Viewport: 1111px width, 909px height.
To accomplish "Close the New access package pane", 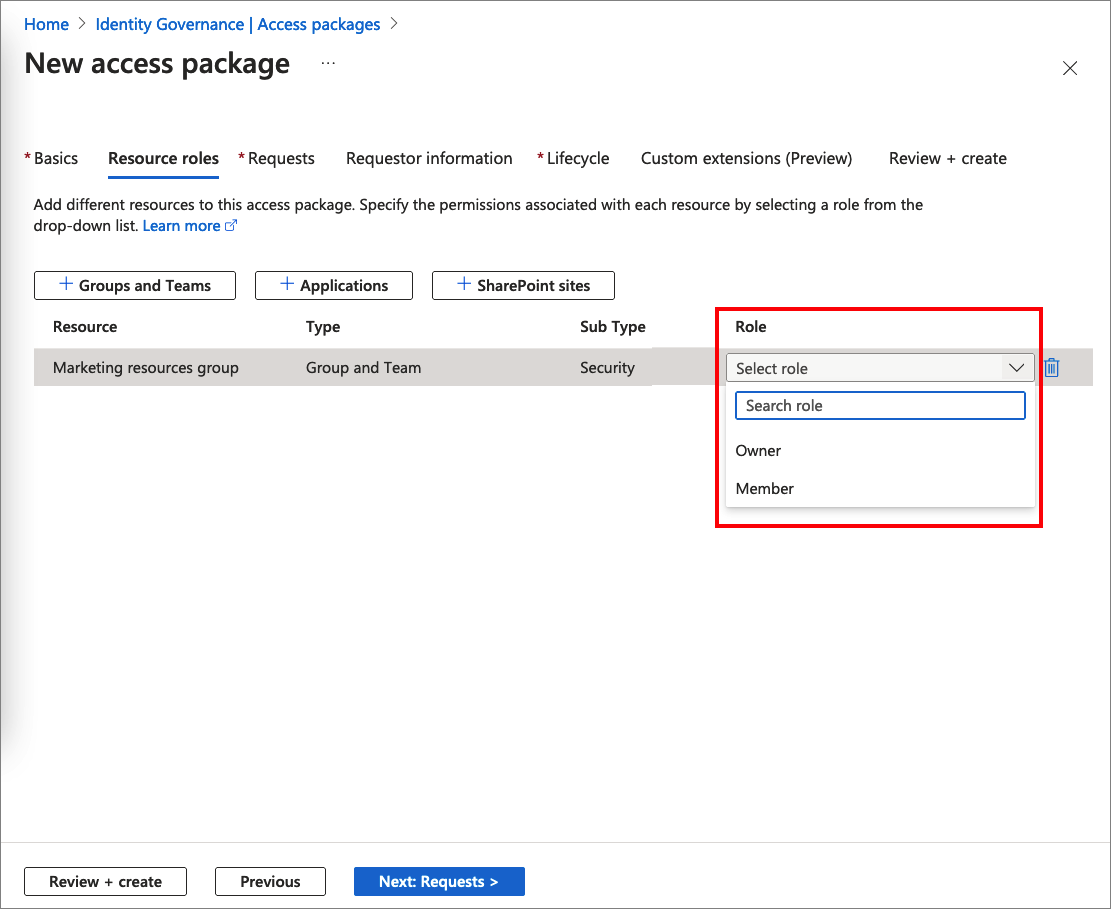I will click(x=1070, y=68).
